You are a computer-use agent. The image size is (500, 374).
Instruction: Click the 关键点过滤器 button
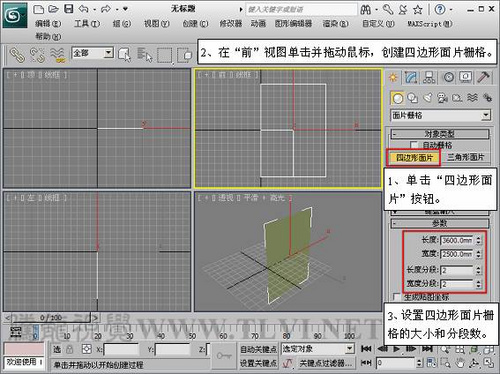point(325,363)
